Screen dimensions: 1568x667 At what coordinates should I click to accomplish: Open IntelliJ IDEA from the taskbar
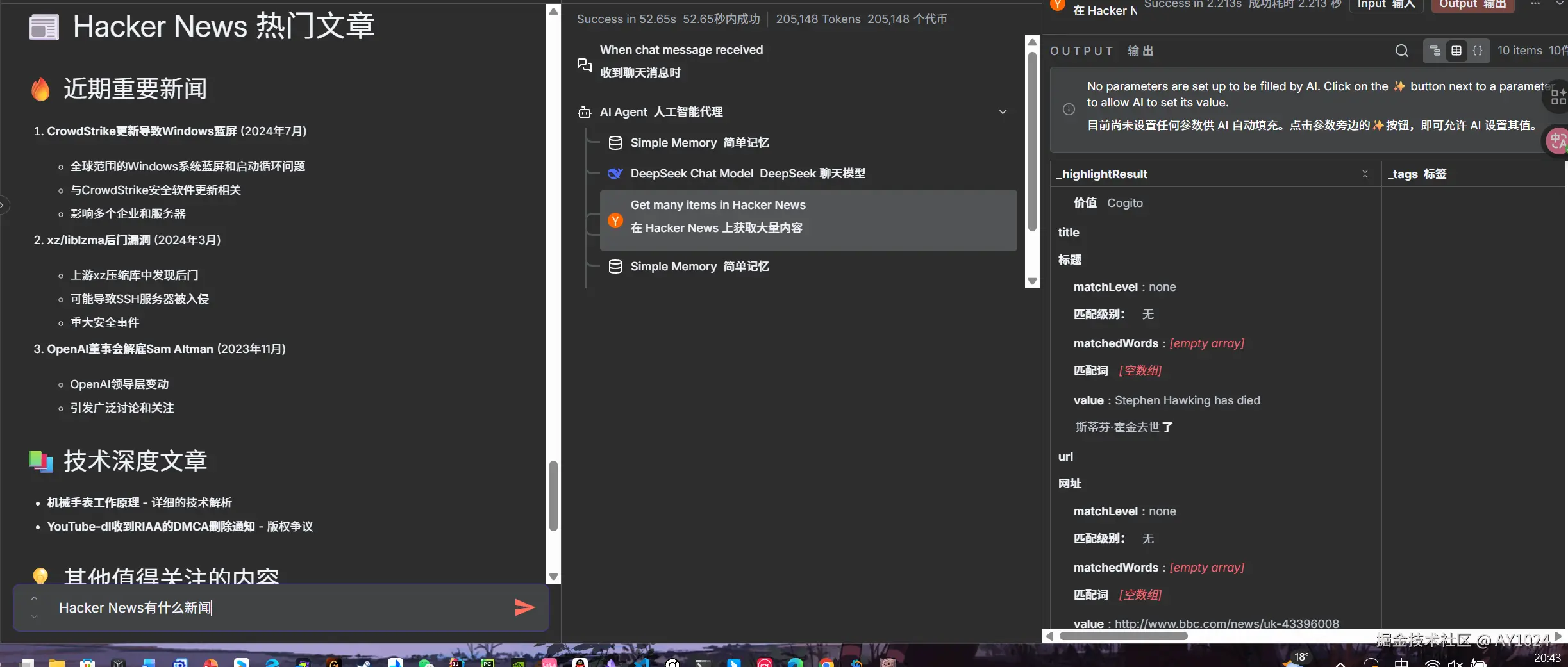pyautogui.click(x=456, y=663)
